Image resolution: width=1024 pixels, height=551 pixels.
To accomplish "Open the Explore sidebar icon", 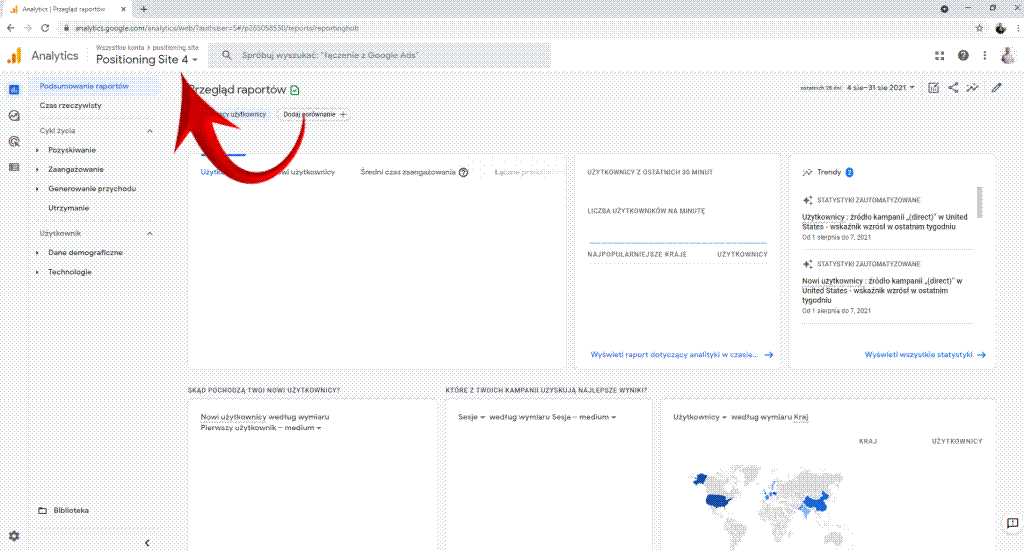I will click(x=14, y=116).
